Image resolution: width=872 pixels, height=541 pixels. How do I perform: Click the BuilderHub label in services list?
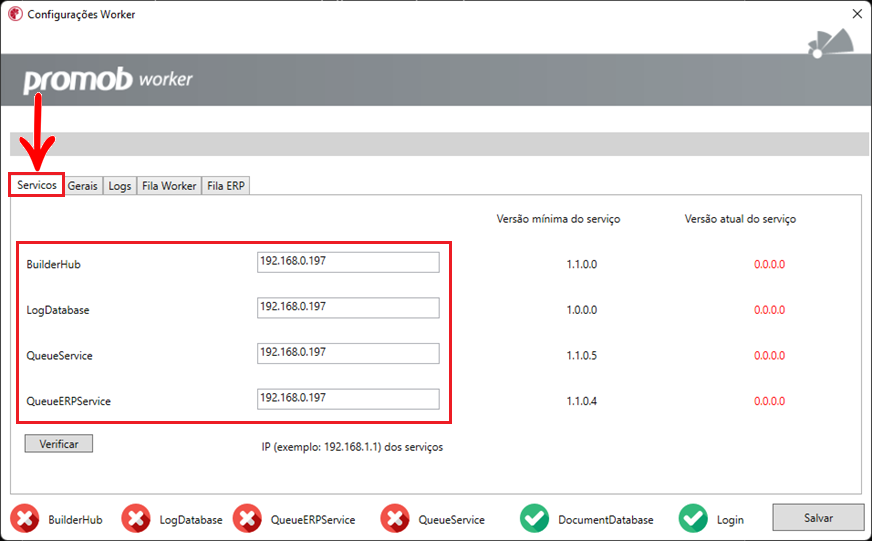click(53, 264)
